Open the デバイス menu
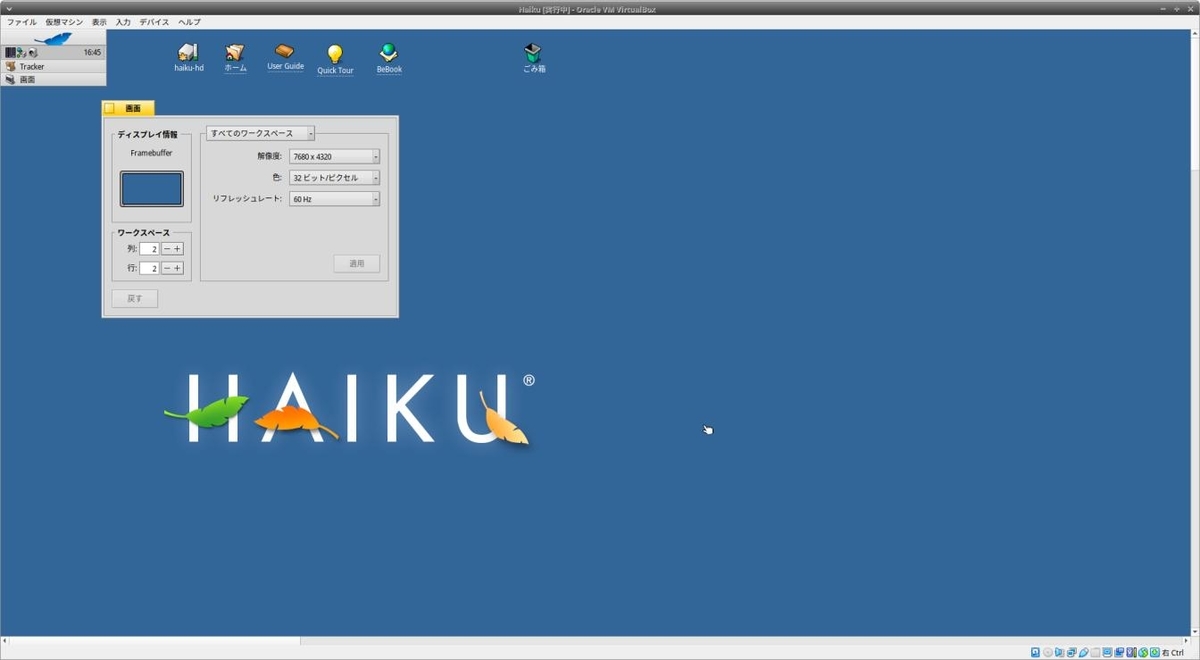Image resolution: width=1200 pixels, height=660 pixels. [x=154, y=21]
